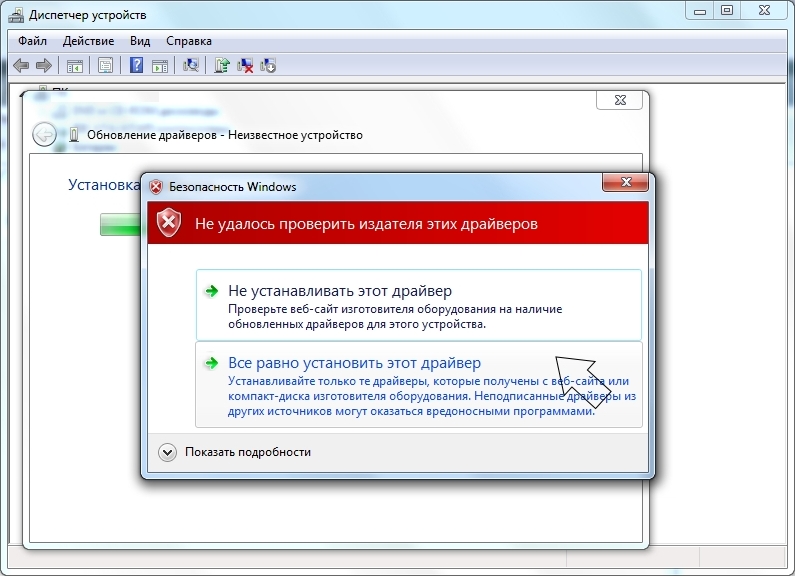The width and height of the screenshot is (795, 576).
Task: Open the Файл menu
Action: point(32,41)
